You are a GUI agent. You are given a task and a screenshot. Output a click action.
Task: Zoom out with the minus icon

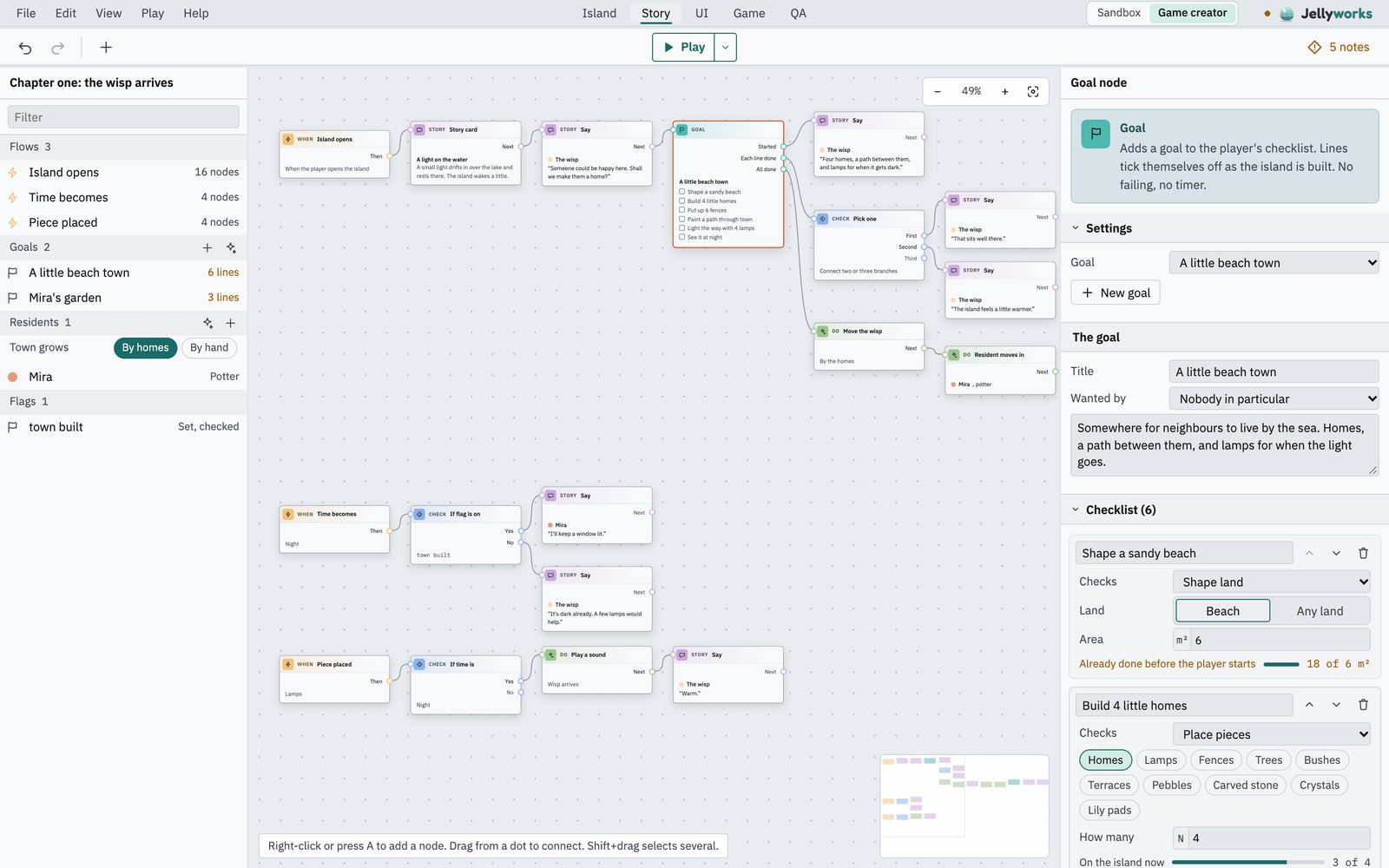click(x=938, y=91)
